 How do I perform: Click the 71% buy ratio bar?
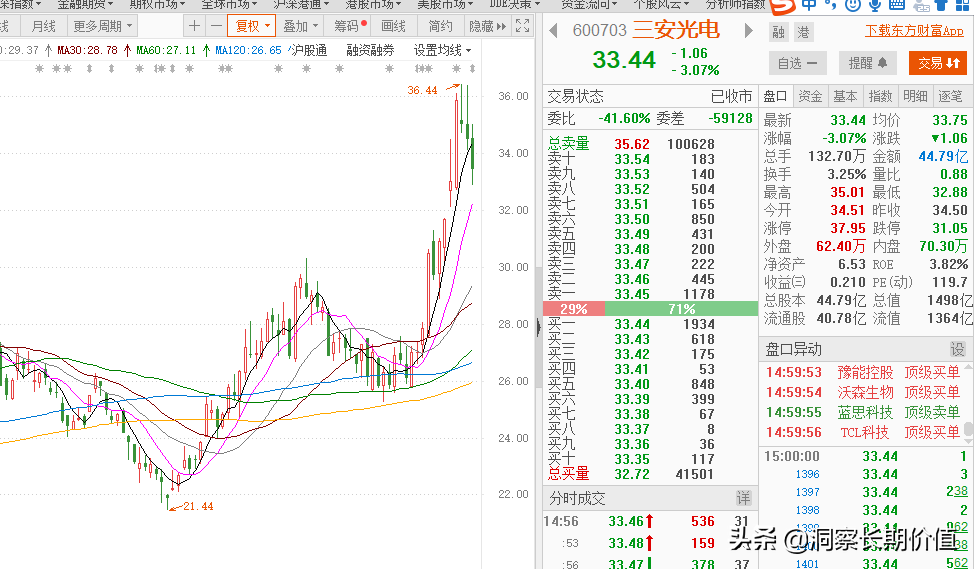[x=681, y=309]
